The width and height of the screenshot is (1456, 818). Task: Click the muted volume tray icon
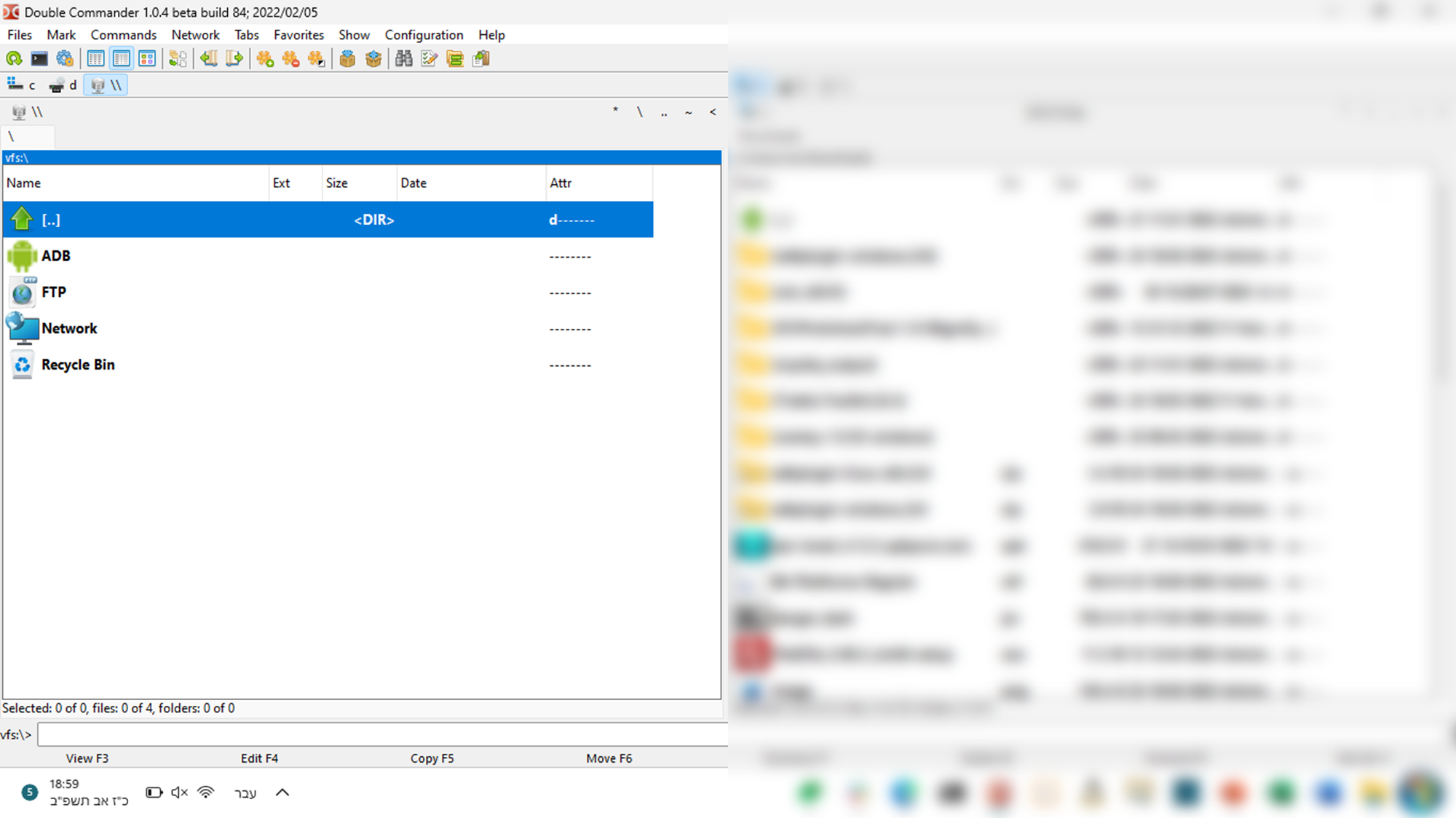click(x=179, y=793)
